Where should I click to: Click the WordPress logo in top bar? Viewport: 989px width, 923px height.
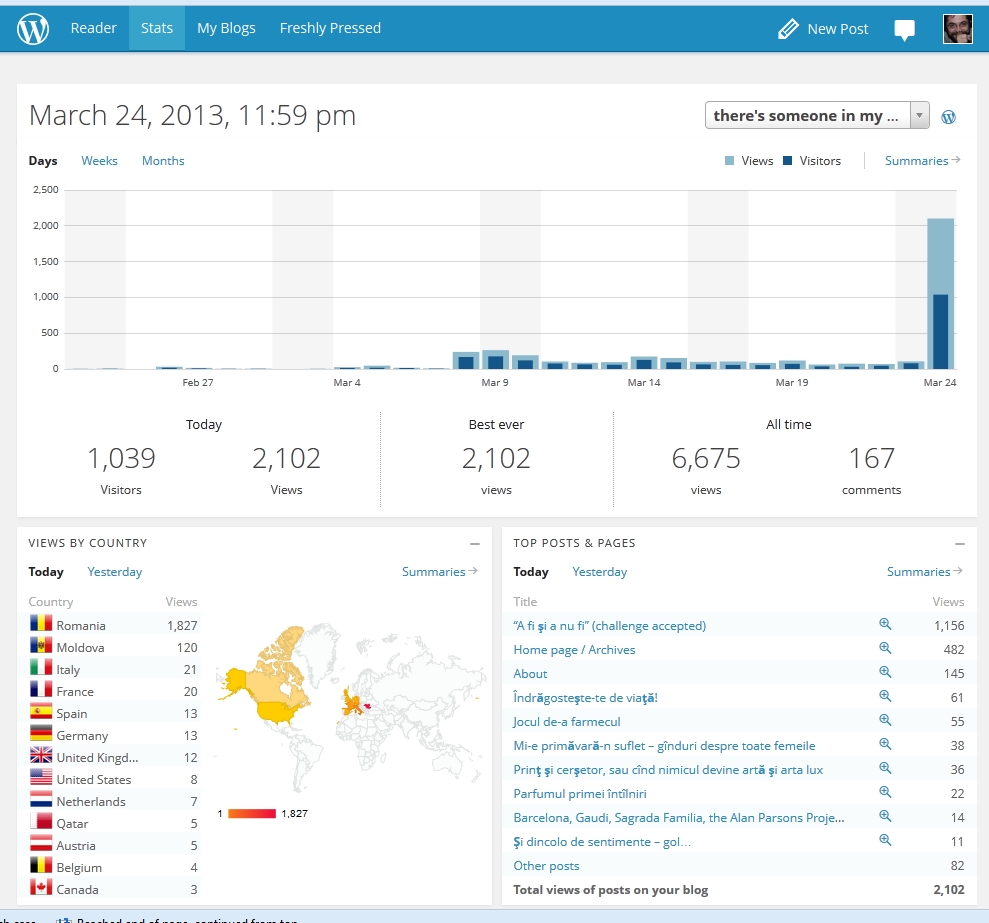click(x=33, y=29)
